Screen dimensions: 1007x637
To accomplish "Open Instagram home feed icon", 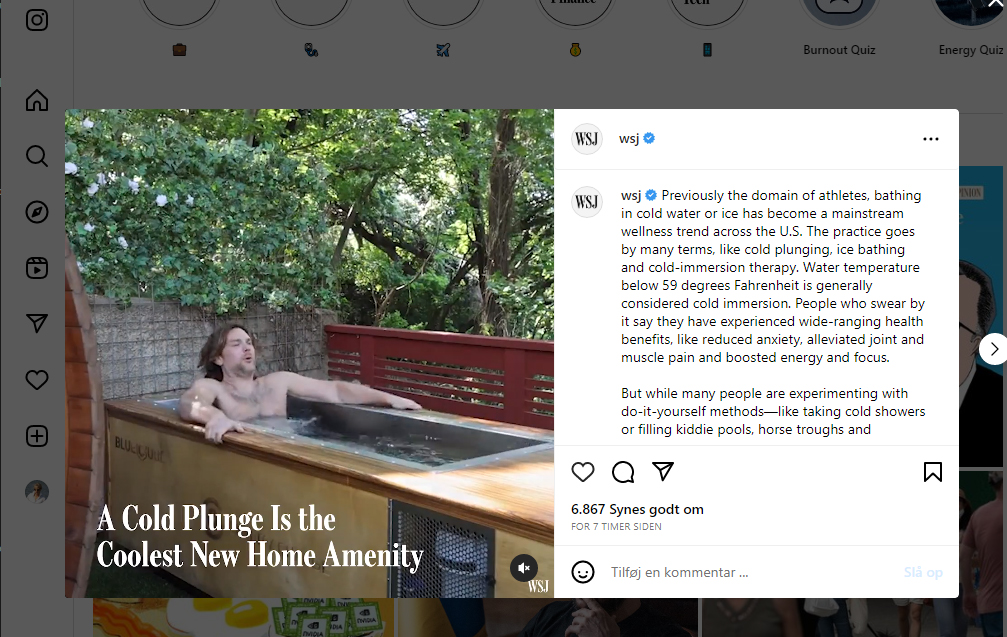I will pyautogui.click(x=37, y=100).
